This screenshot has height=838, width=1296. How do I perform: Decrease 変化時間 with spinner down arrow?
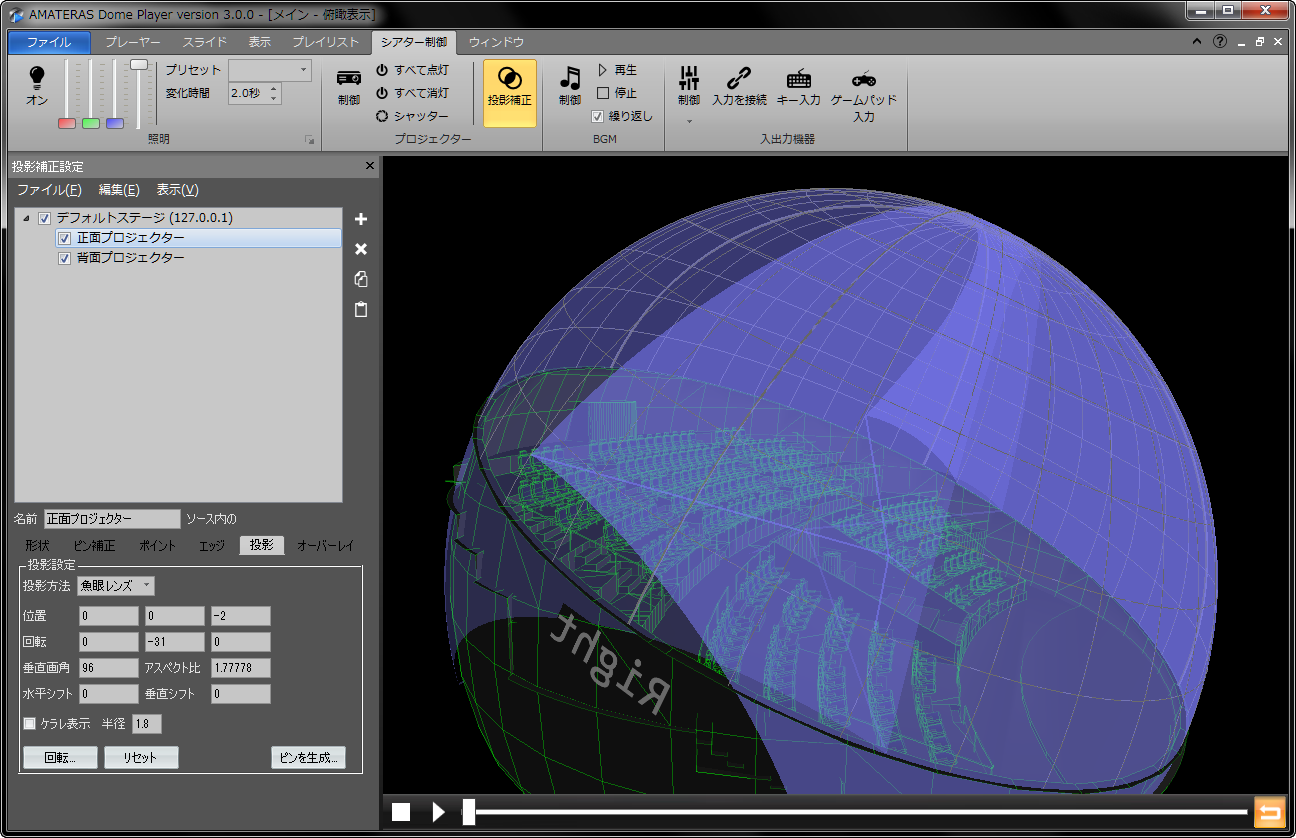[x=274, y=98]
